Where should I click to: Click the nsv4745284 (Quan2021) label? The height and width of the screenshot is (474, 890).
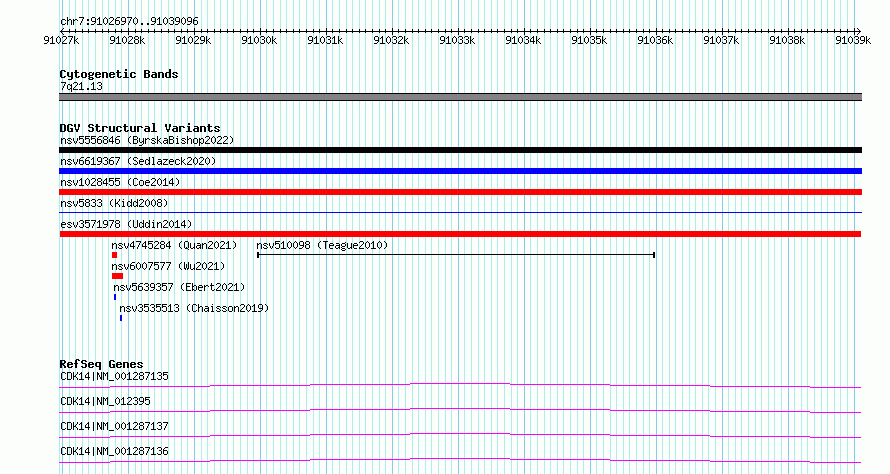(x=174, y=245)
